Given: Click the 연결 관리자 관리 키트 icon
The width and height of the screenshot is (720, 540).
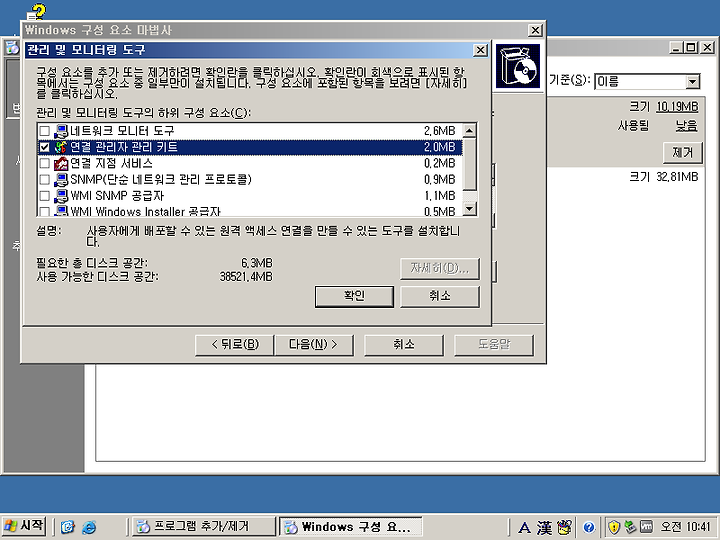Looking at the screenshot, I should (x=61, y=147).
